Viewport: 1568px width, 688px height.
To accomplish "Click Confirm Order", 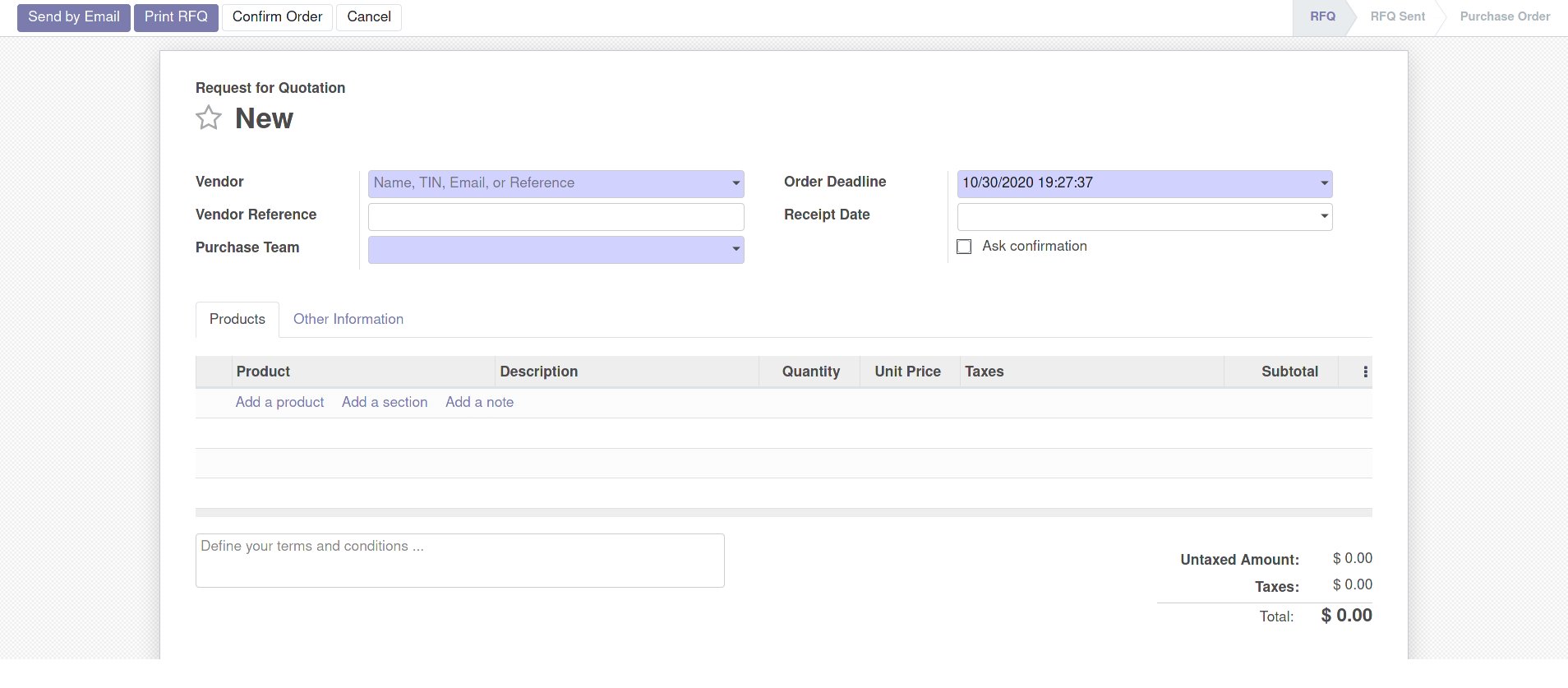I will pos(277,17).
